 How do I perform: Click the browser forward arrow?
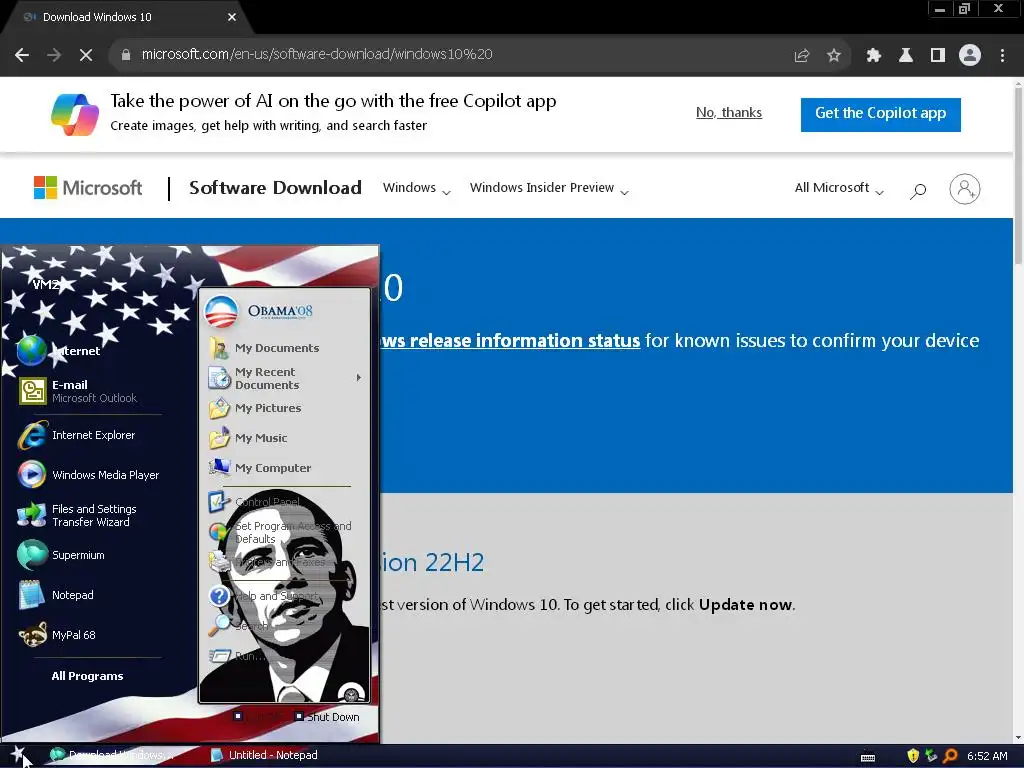[54, 55]
